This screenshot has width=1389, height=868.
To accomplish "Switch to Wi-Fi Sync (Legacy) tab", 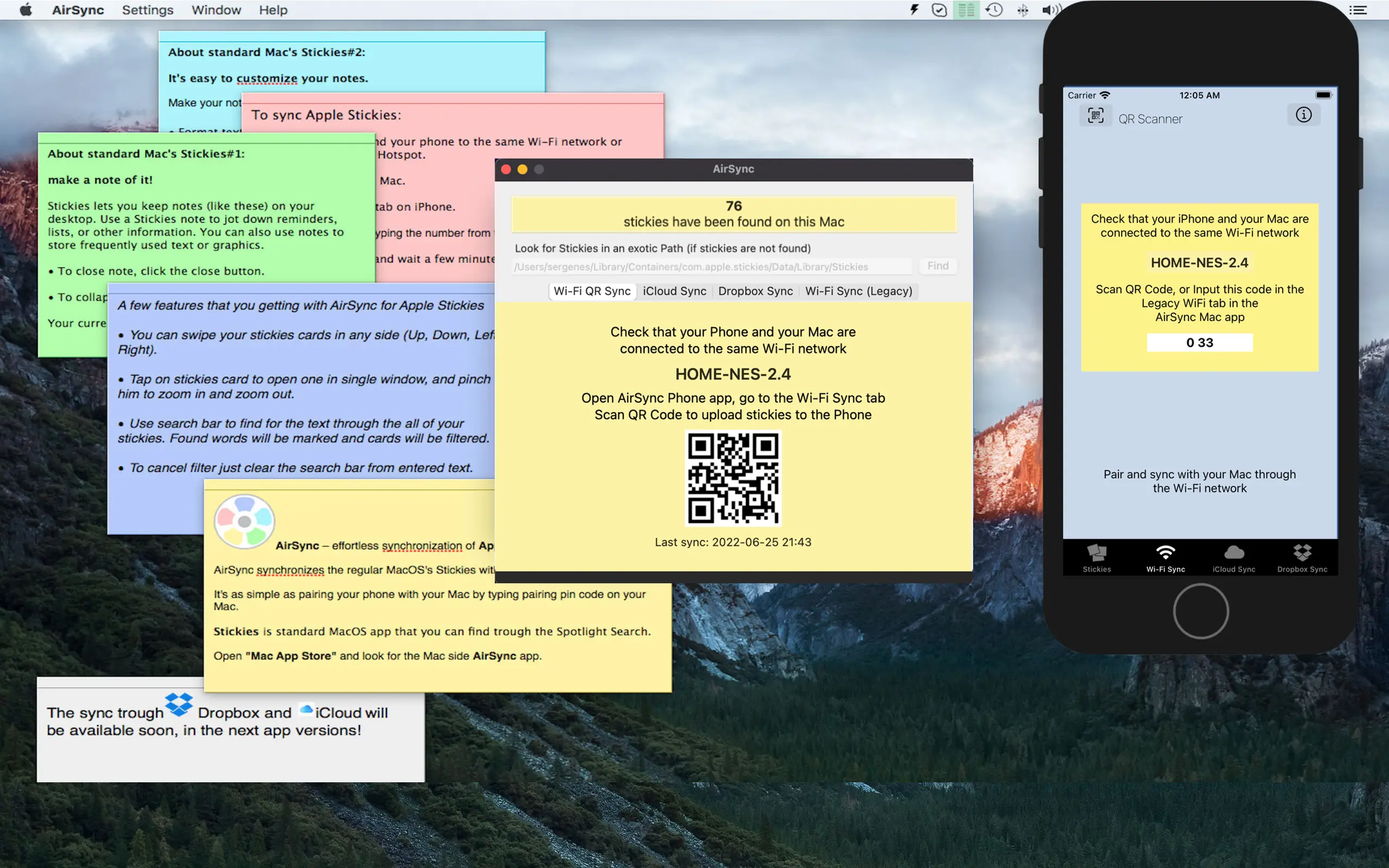I will tap(859, 291).
